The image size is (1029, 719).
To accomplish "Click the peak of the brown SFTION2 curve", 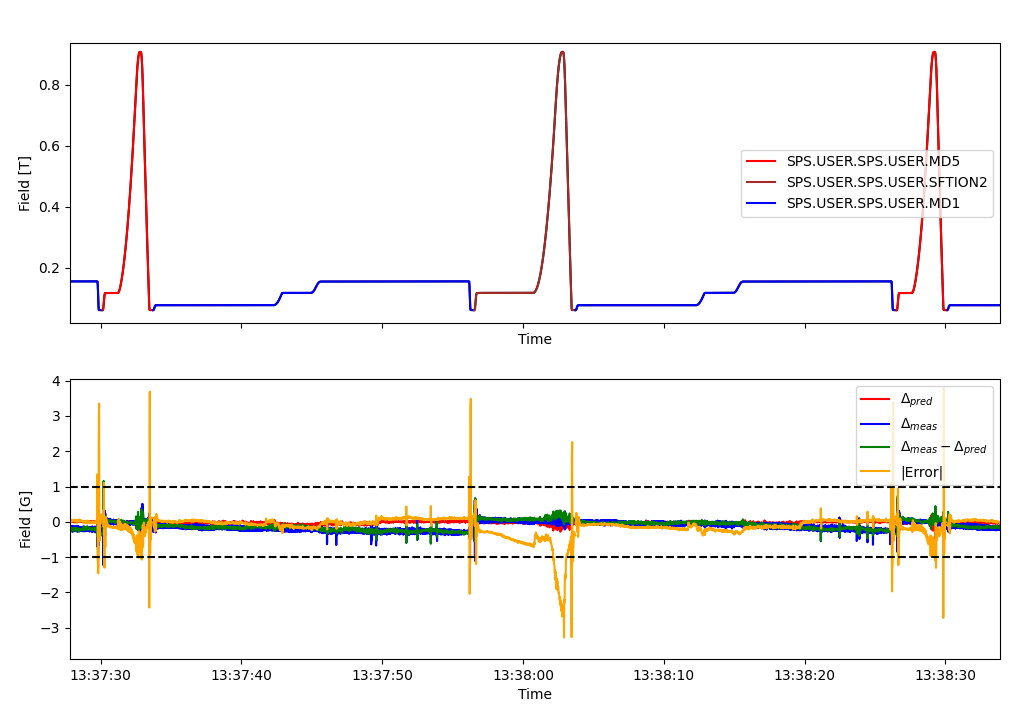I will pos(562,53).
